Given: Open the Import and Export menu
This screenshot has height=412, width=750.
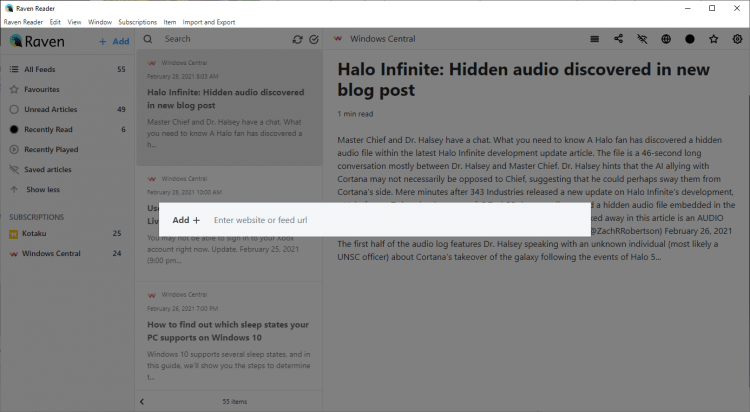Looking at the screenshot, I should point(211,21).
